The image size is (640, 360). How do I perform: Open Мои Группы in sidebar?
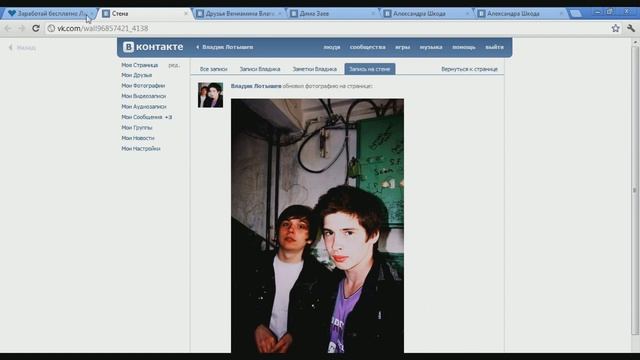(137, 128)
